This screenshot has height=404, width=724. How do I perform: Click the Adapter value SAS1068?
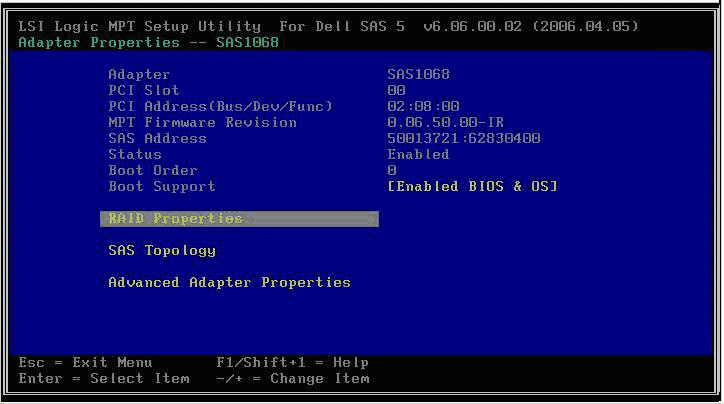(x=418, y=74)
